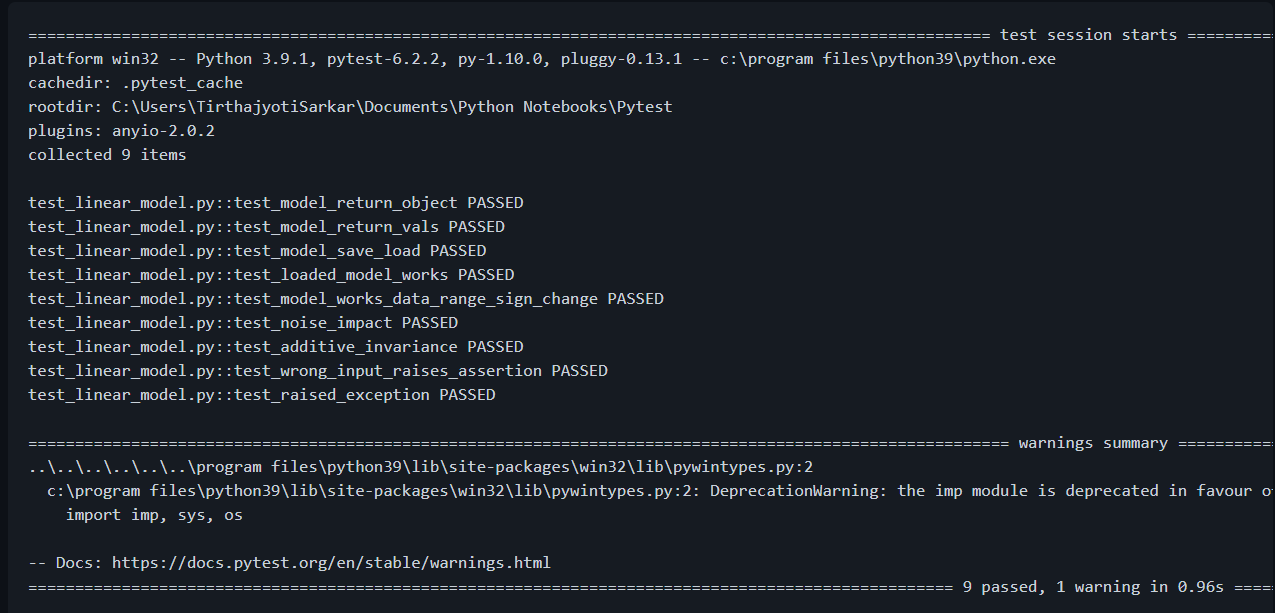
Task: Click the test_additive_invariance test line
Action: [x=275, y=347]
